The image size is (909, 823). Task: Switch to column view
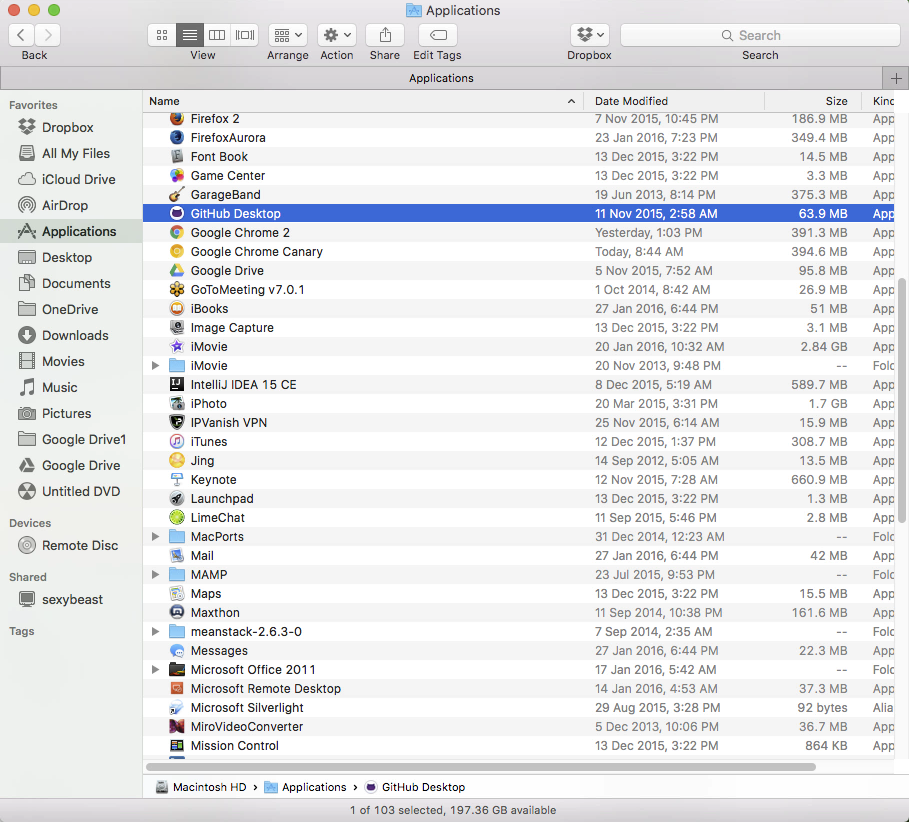tap(217, 35)
